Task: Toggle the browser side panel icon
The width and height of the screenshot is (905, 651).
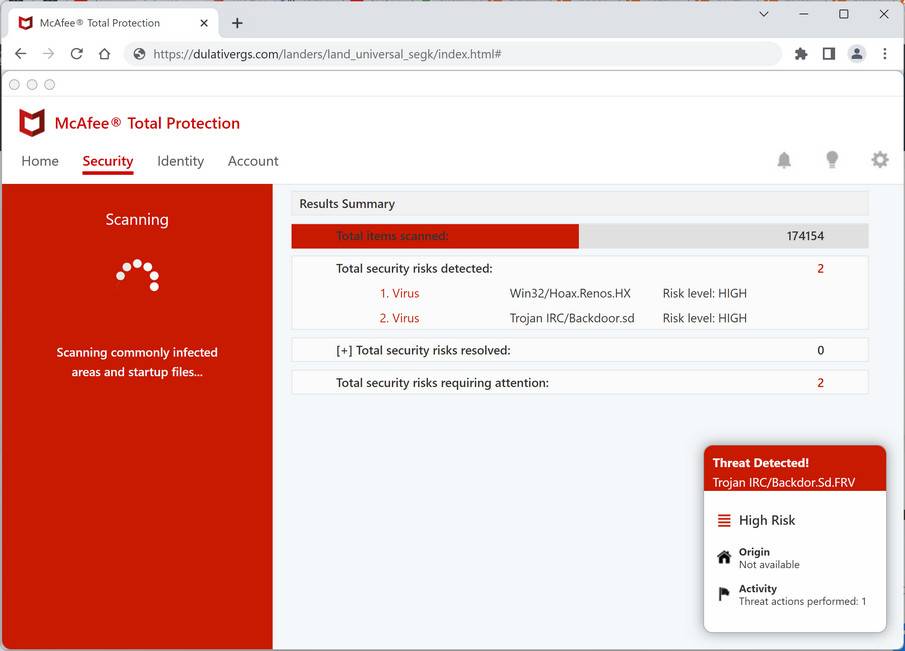Action: coord(829,54)
